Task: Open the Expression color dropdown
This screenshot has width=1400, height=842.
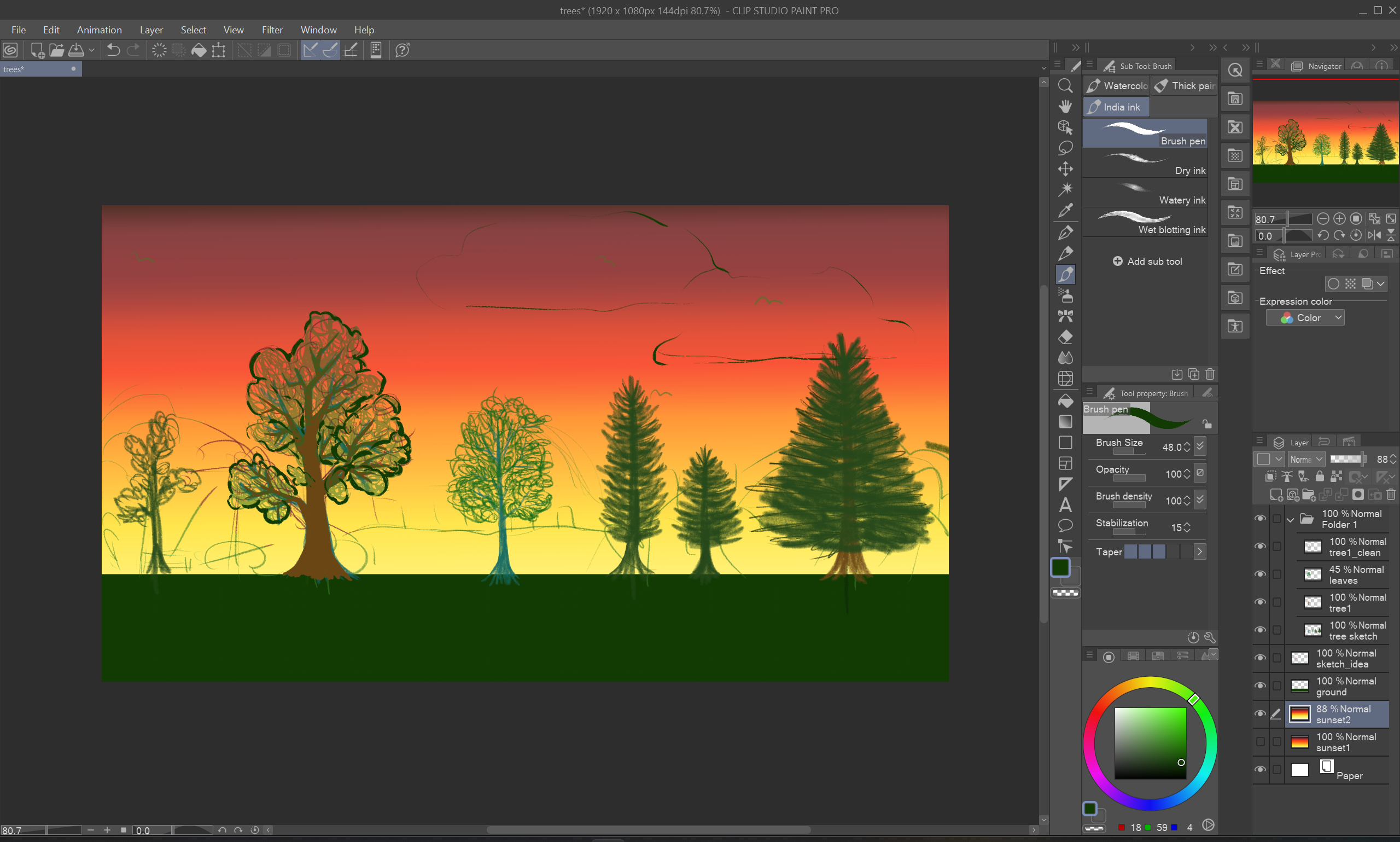Action: pyautogui.click(x=1305, y=317)
